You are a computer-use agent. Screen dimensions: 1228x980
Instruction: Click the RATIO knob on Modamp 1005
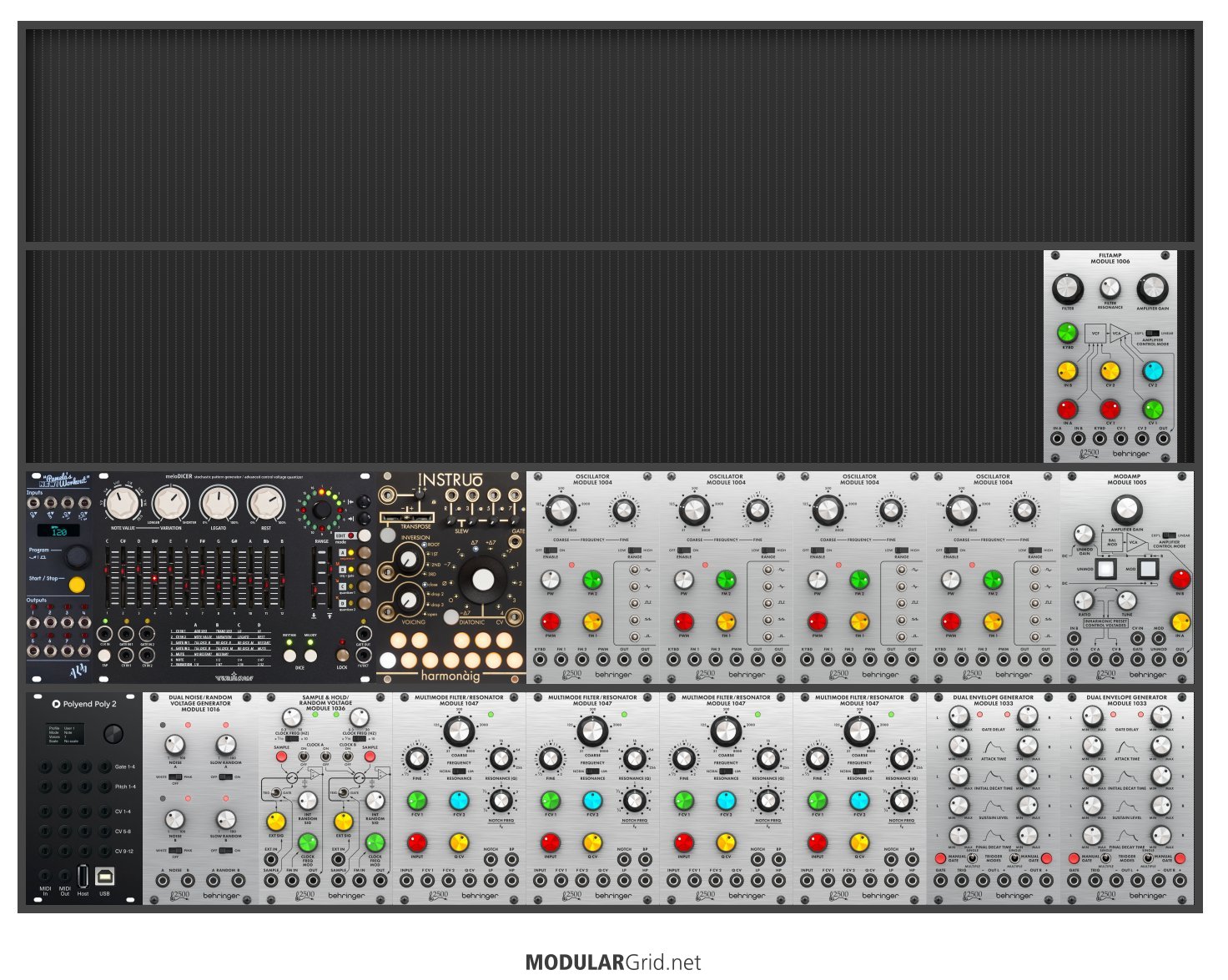[x=1084, y=601]
